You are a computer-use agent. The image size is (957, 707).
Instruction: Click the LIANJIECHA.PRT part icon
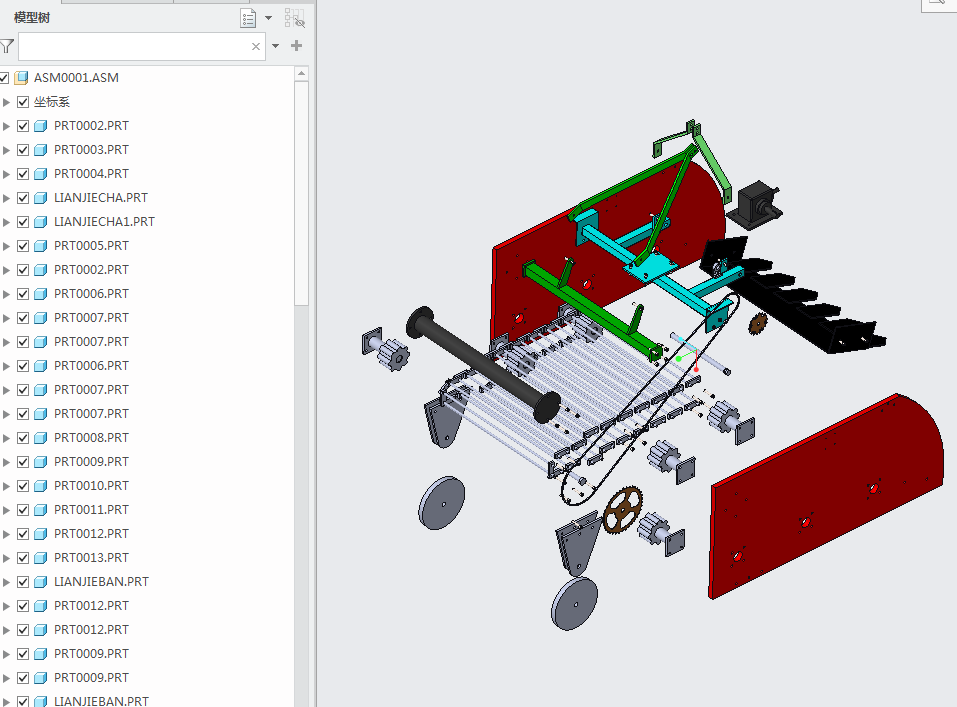[41, 198]
